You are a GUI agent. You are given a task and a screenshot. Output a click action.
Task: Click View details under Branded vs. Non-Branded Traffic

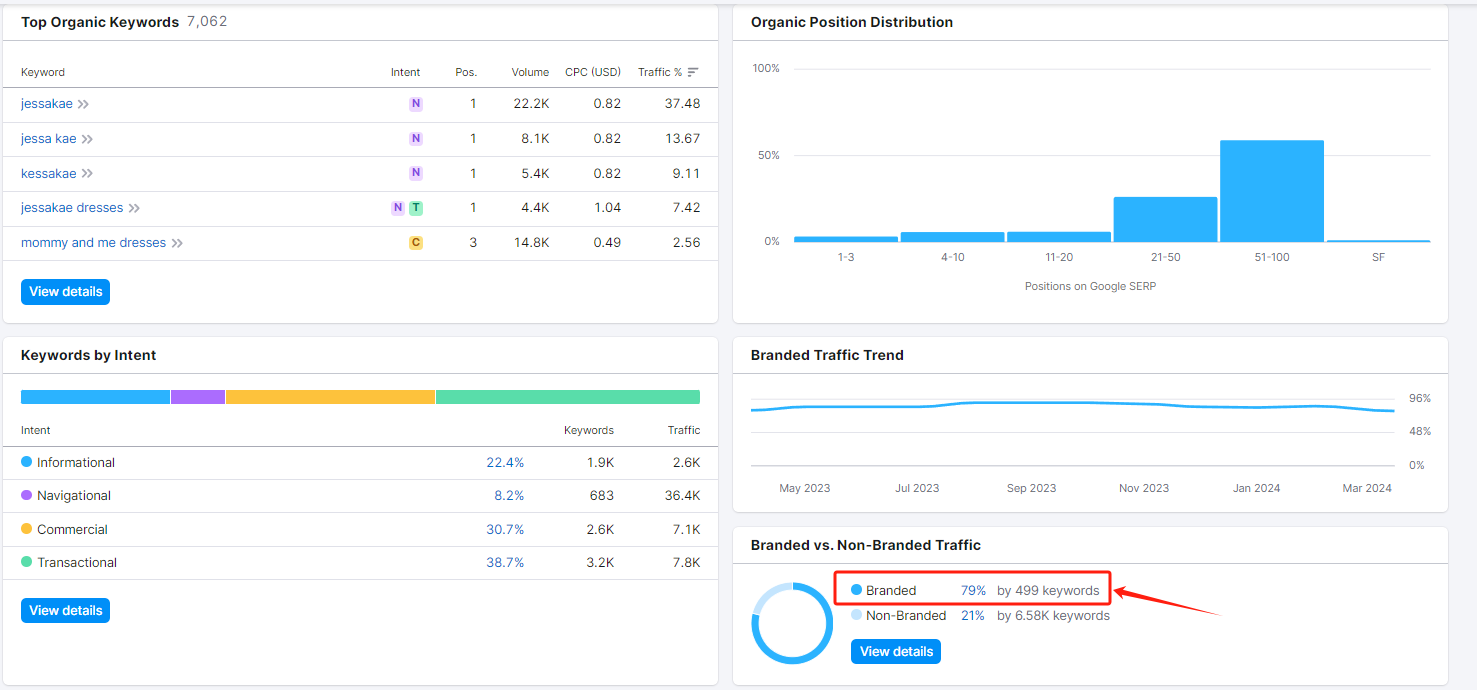click(x=896, y=652)
